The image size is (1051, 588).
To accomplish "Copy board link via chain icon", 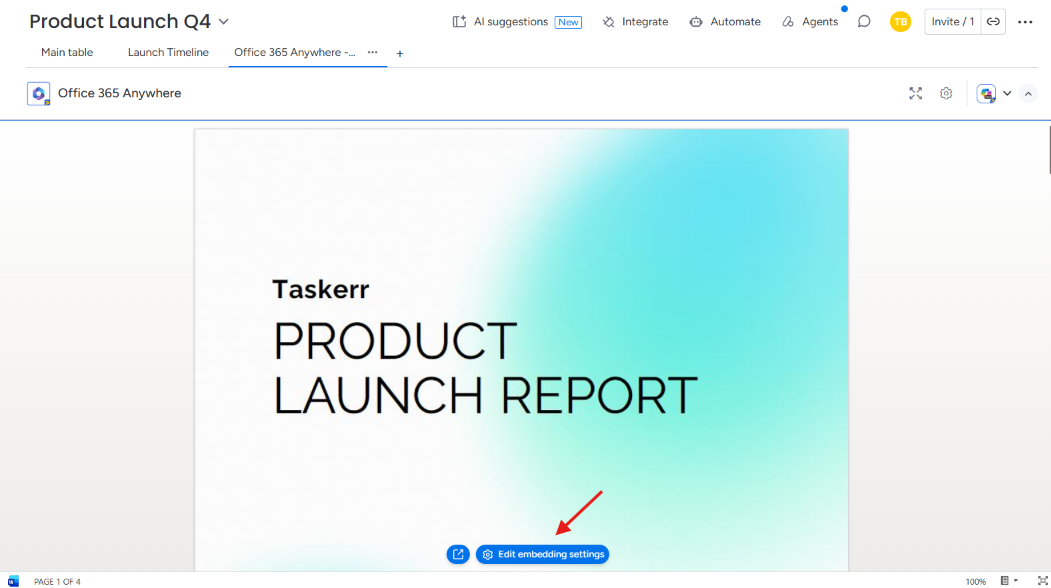I will (x=993, y=21).
